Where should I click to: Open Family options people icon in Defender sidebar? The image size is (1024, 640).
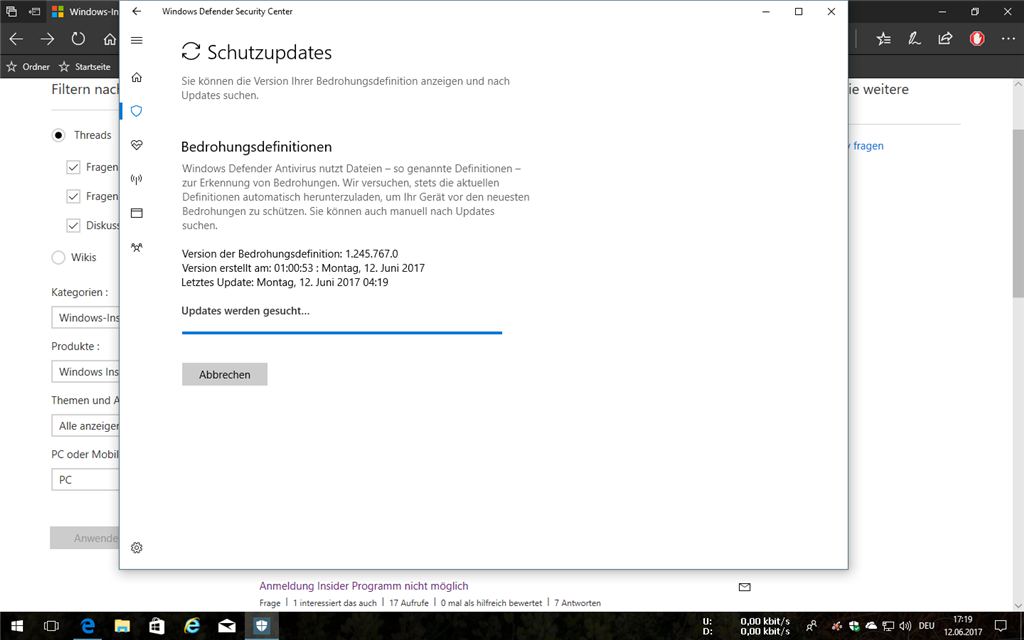coord(136,247)
